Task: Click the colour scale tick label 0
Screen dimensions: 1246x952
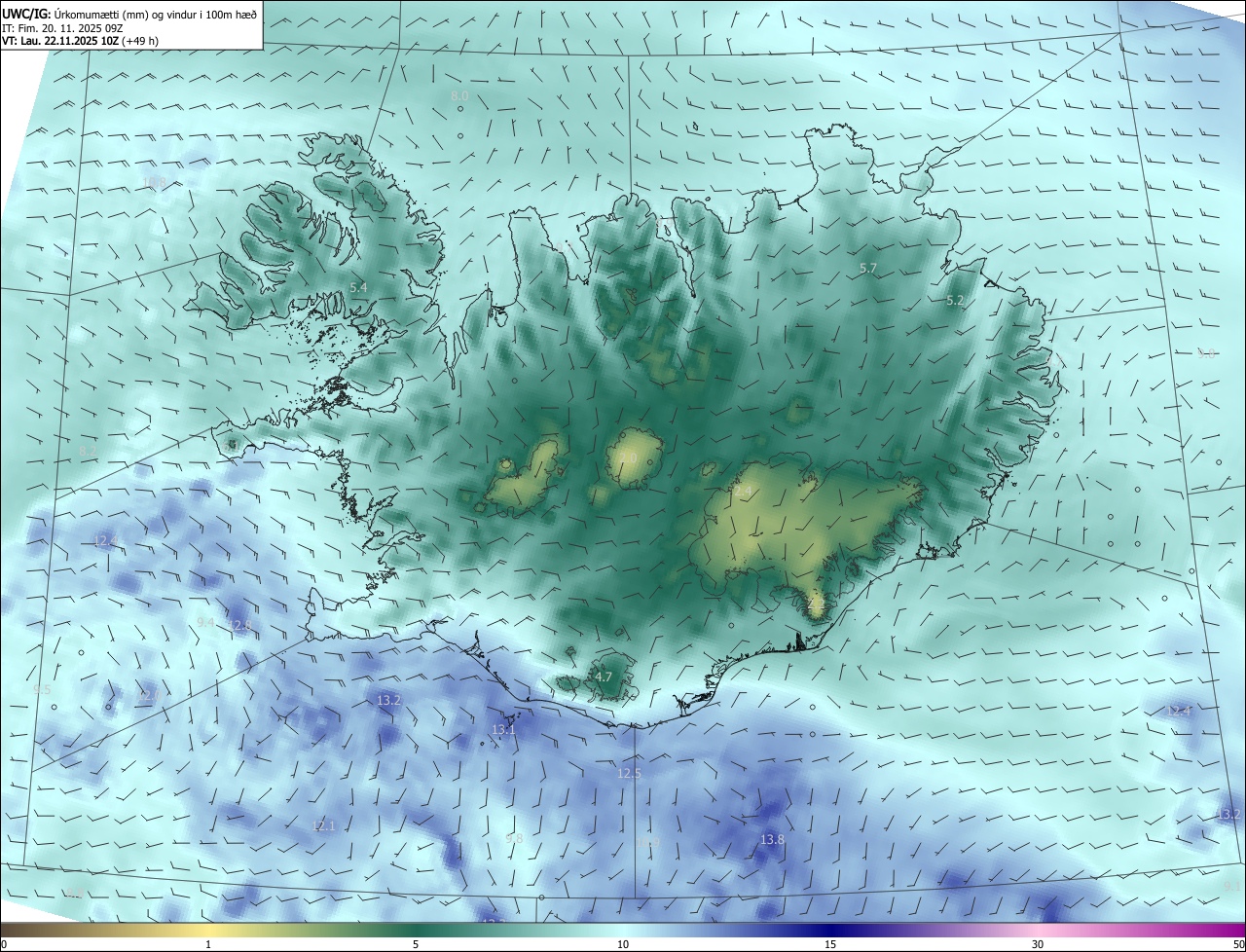Action: [x=4, y=944]
